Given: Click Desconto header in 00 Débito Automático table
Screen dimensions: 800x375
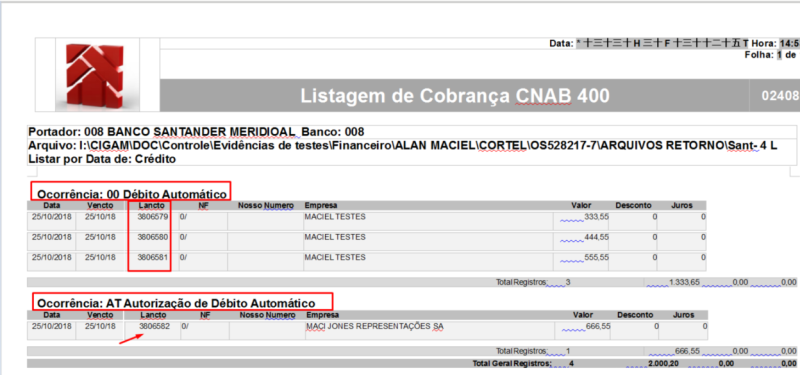Looking at the screenshot, I should click(633, 206).
